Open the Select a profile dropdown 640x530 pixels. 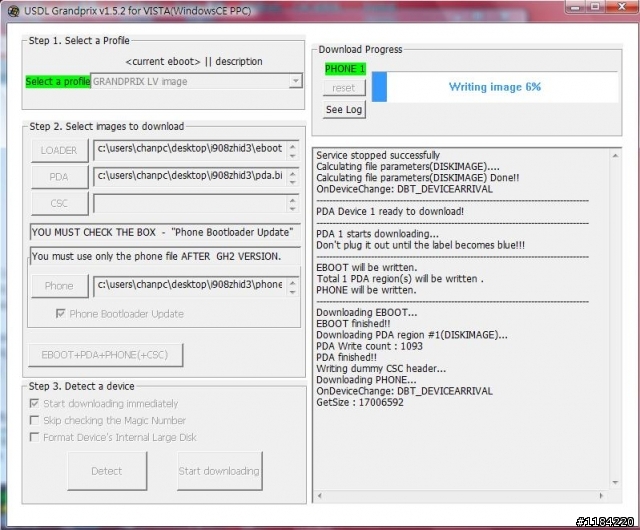pyautogui.click(x=295, y=81)
